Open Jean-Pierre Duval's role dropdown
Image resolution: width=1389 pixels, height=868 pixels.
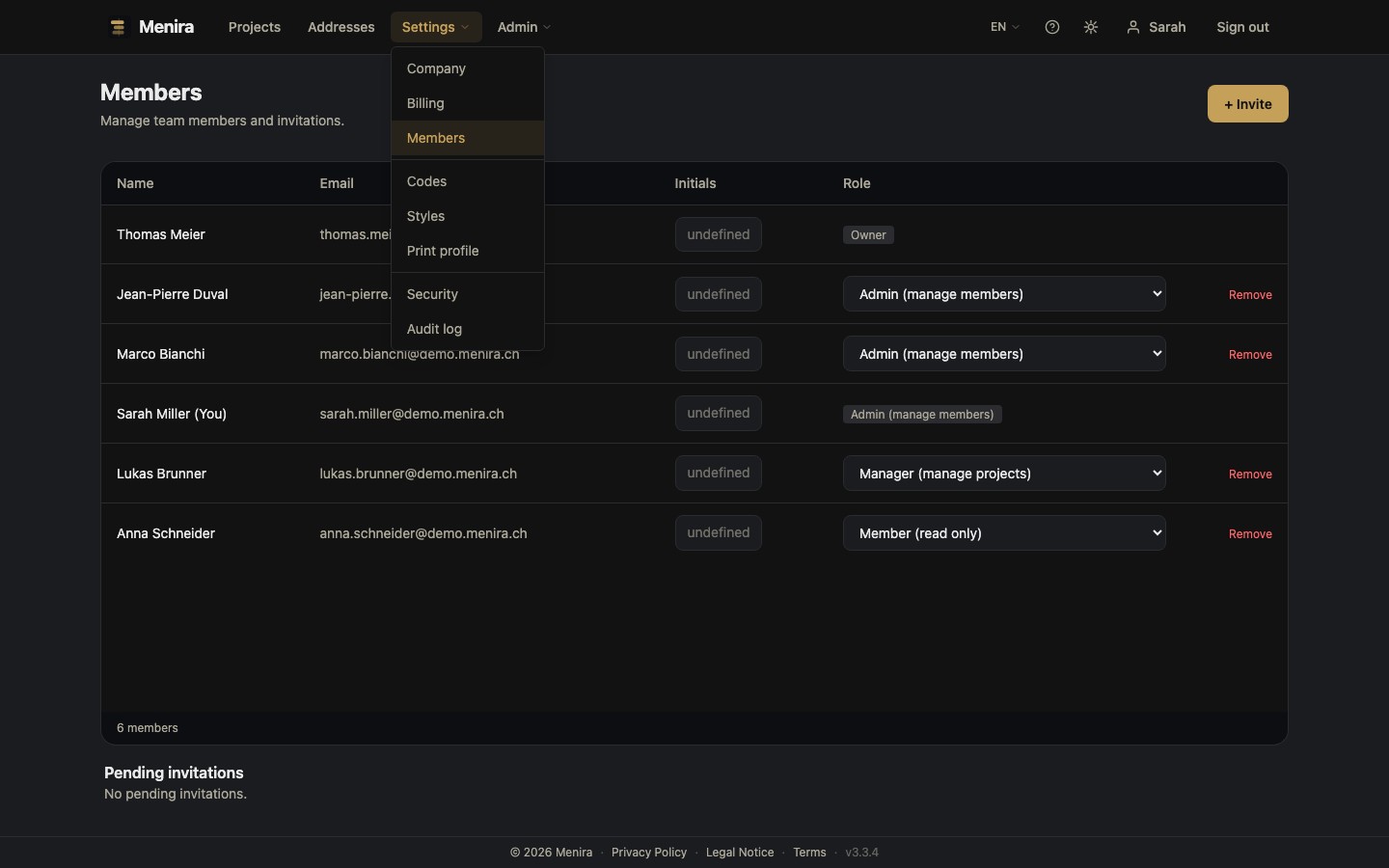point(1004,294)
